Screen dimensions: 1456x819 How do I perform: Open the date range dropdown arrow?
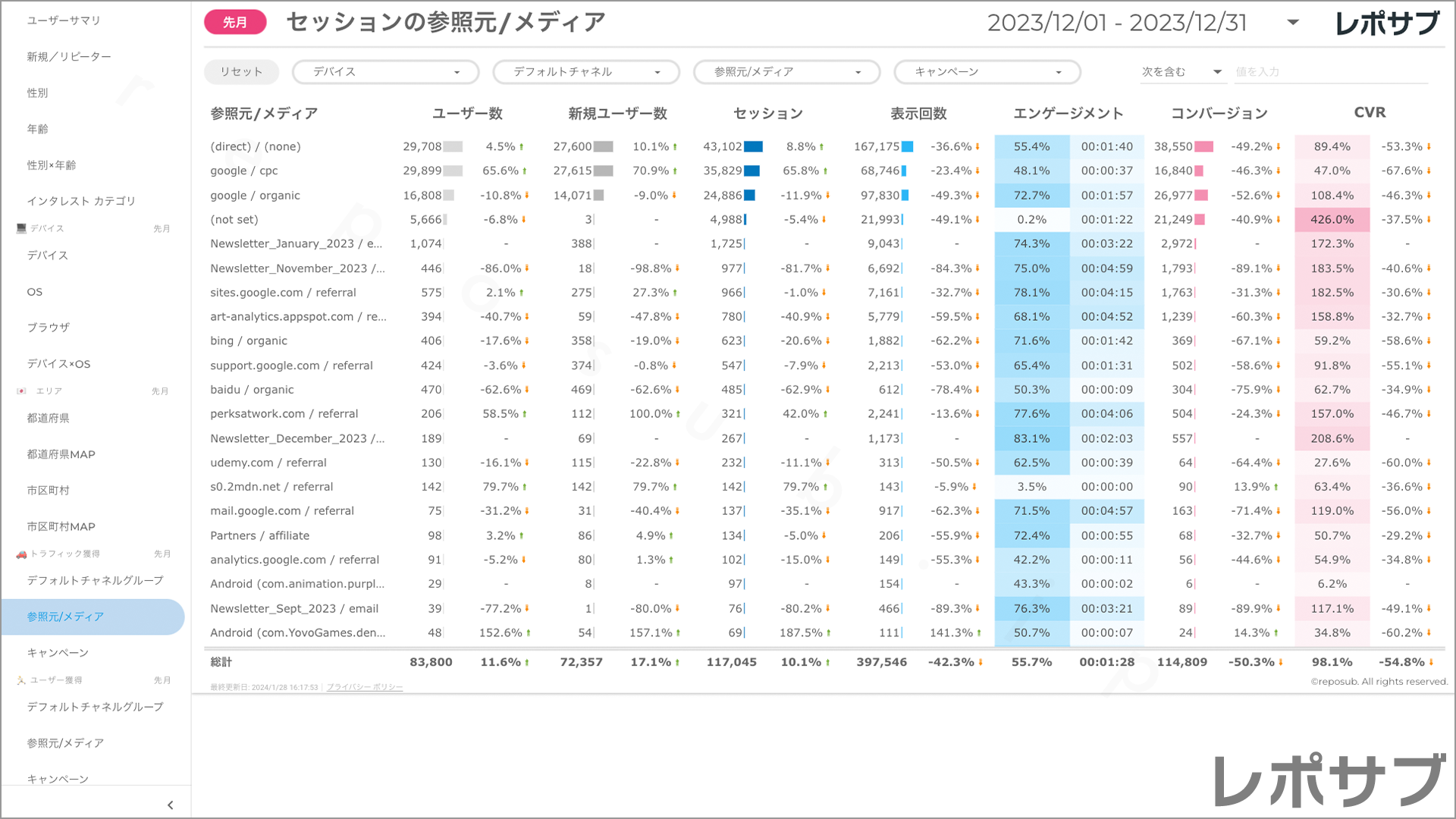click(x=1293, y=23)
